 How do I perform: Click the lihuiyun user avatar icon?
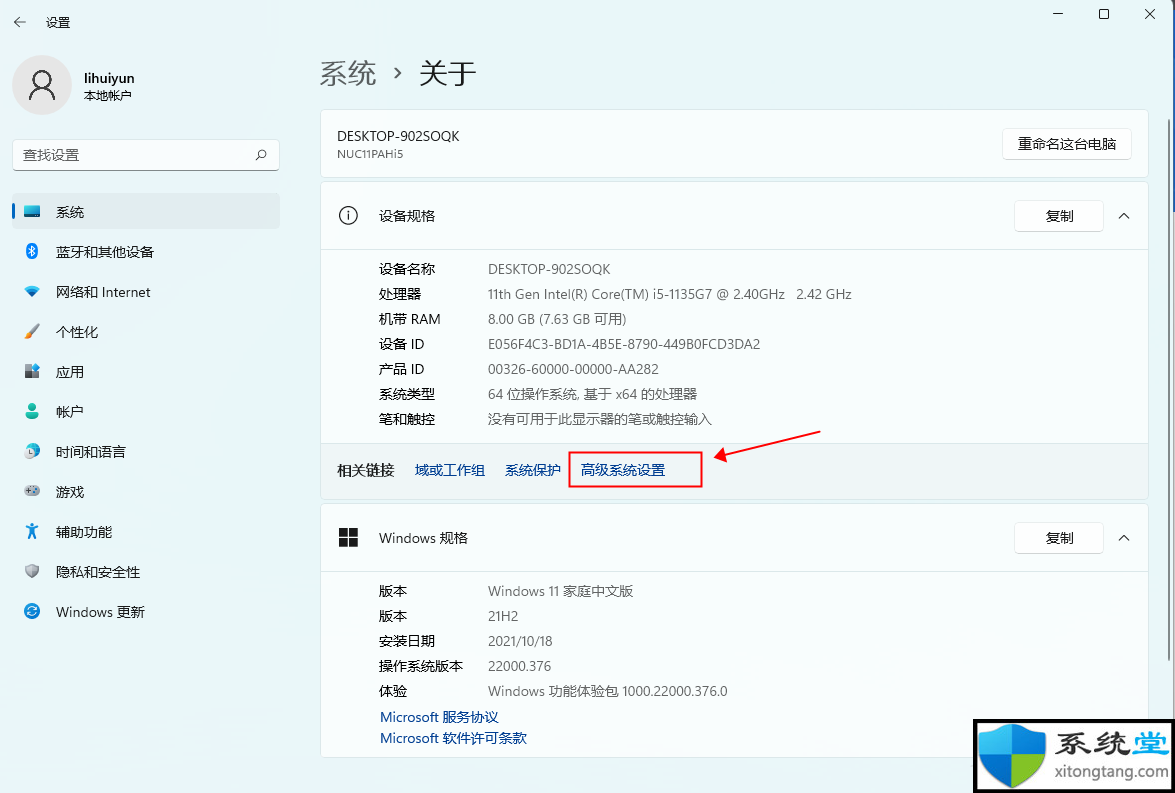coord(42,85)
